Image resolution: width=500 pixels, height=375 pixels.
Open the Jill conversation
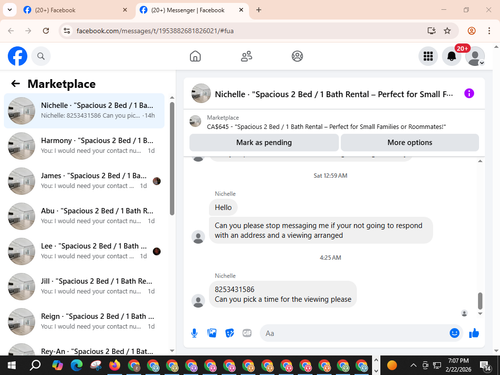click(x=84, y=286)
